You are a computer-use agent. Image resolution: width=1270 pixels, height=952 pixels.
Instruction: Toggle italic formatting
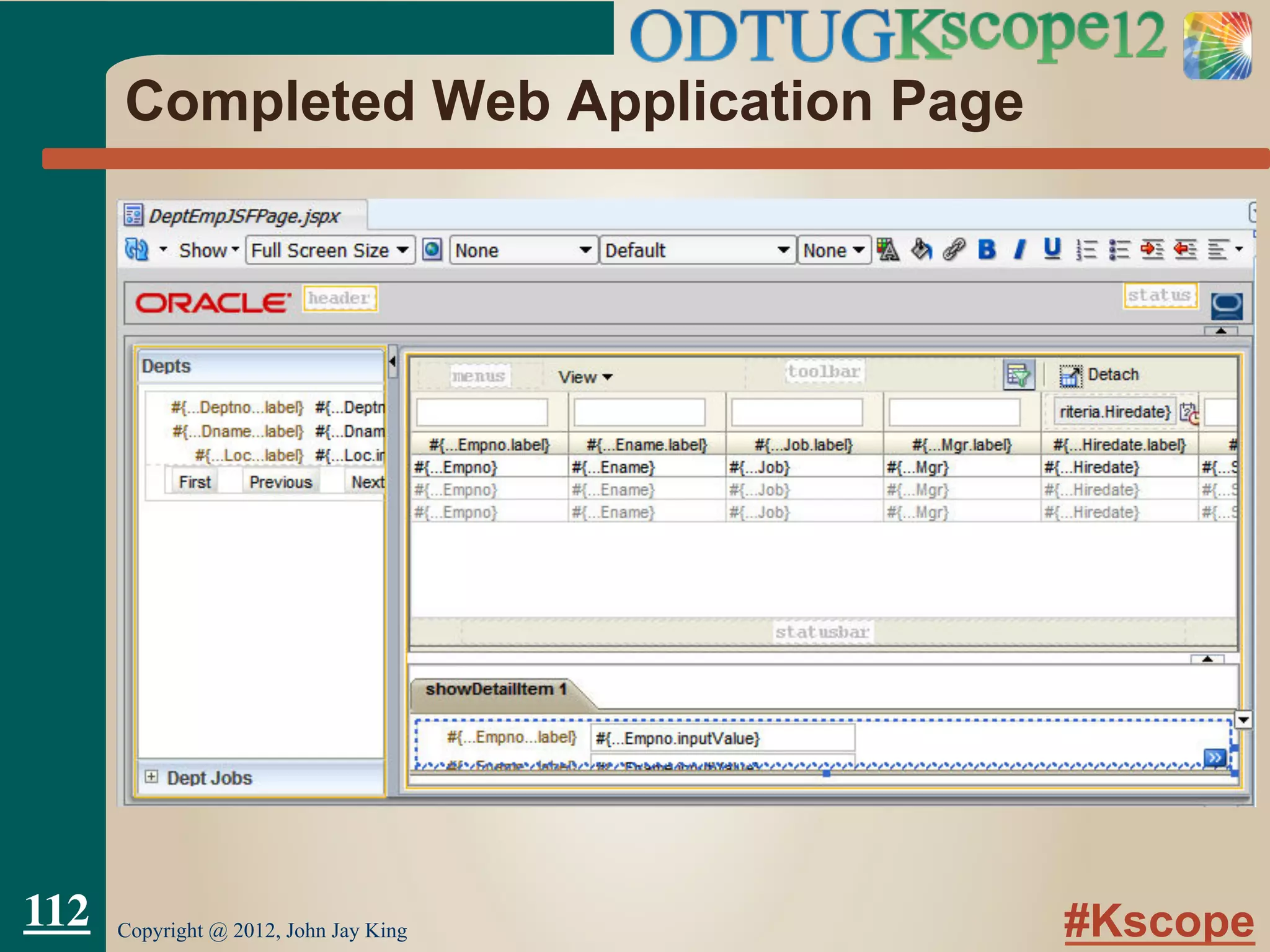click(x=1019, y=250)
